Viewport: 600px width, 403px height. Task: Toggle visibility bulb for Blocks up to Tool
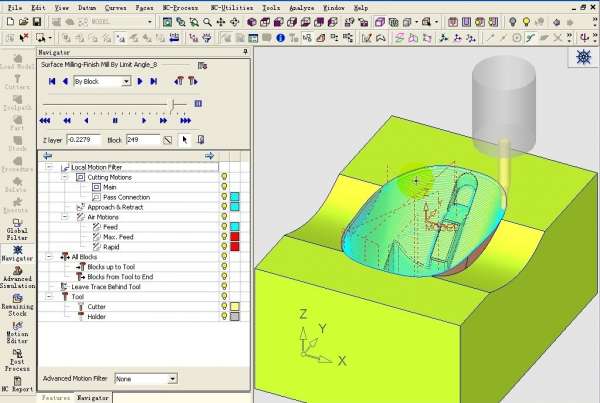pyautogui.click(x=224, y=266)
